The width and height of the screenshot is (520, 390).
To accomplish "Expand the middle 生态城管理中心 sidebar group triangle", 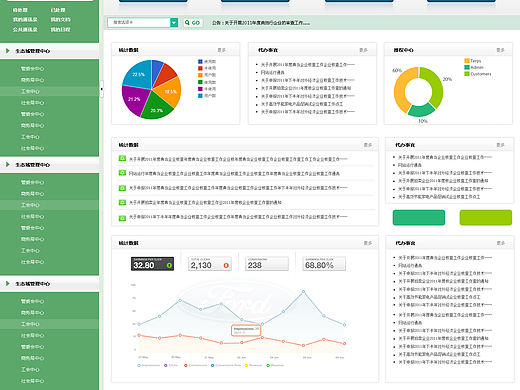I will click(8, 164).
